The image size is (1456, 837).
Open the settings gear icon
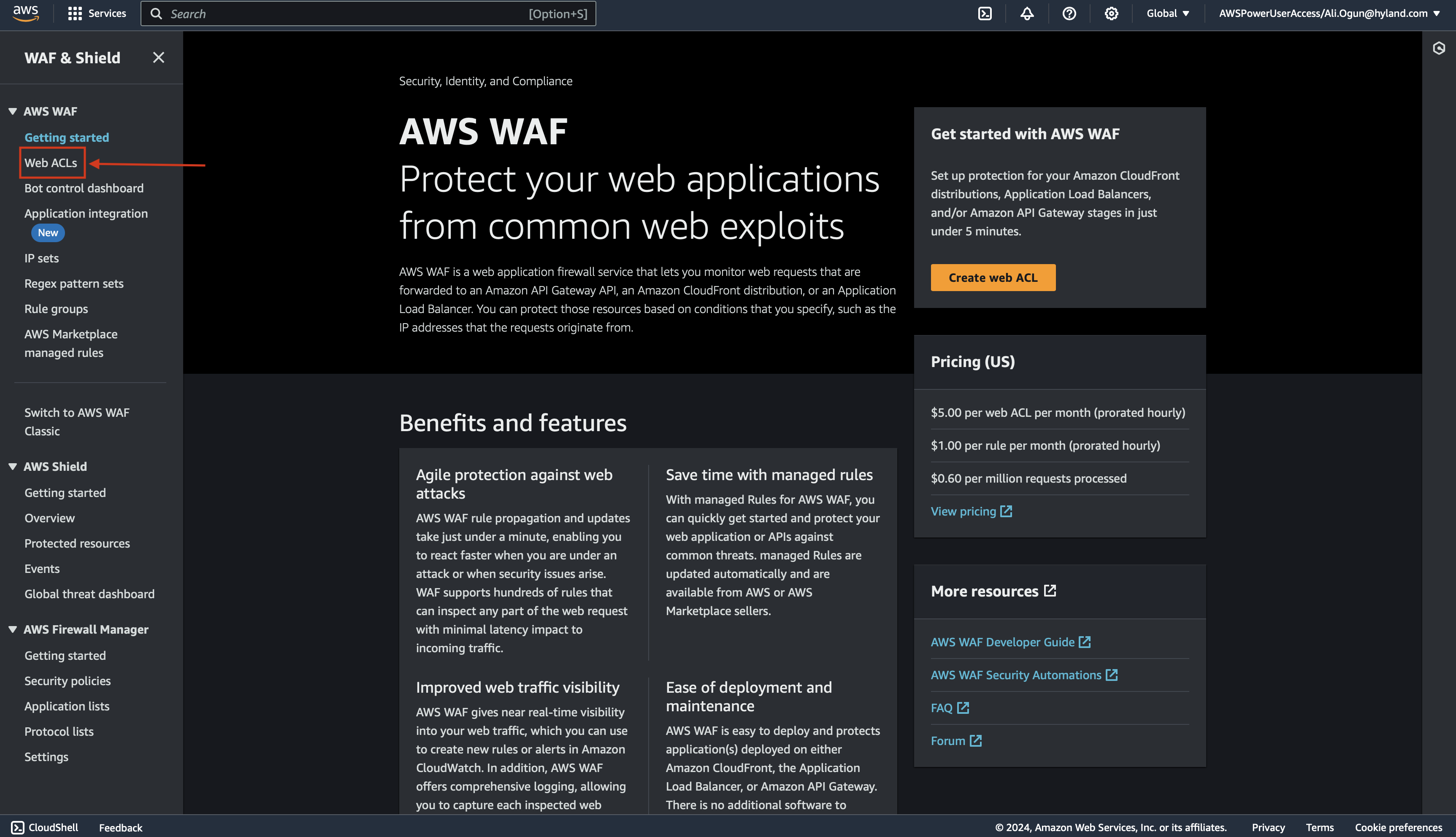[x=1111, y=13]
